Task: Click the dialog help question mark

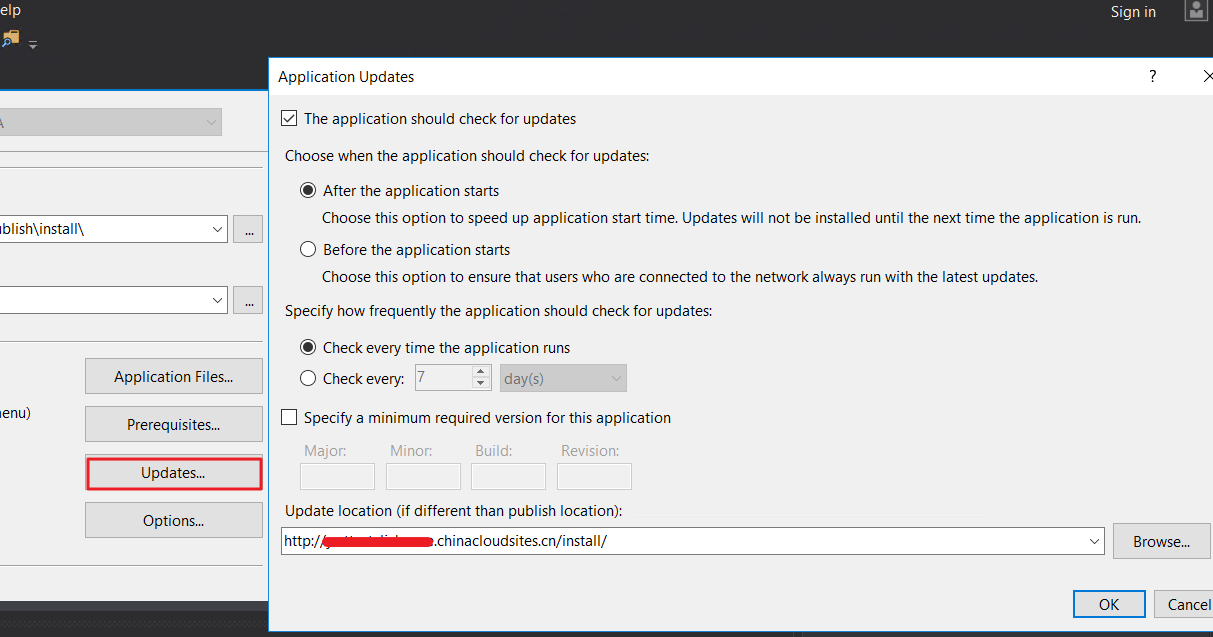Action: tap(1152, 76)
